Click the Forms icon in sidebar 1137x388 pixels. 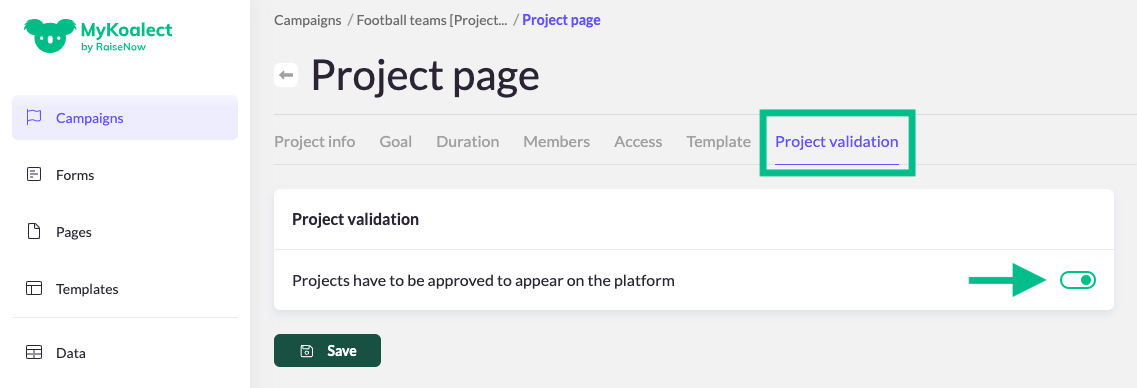[x=33, y=174]
